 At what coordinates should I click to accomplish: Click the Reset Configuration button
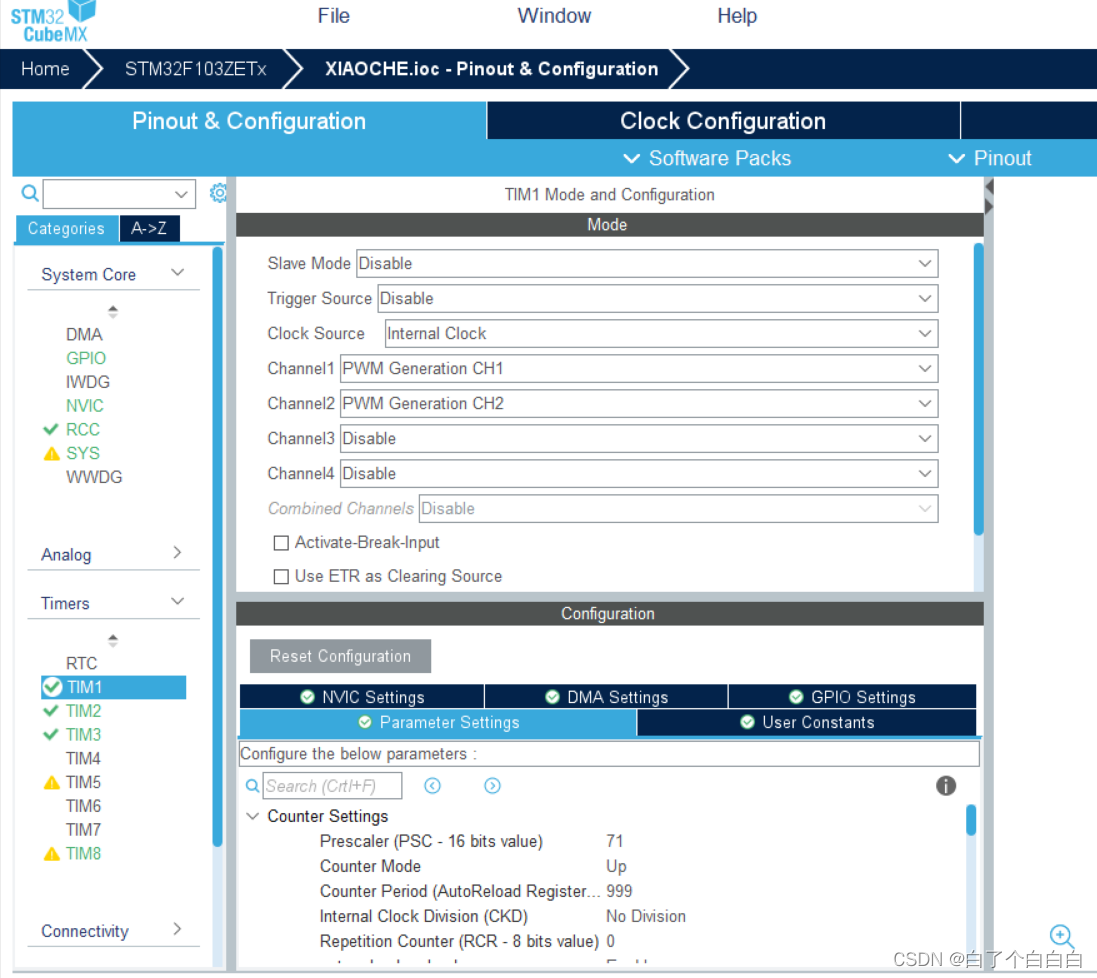tap(340, 656)
